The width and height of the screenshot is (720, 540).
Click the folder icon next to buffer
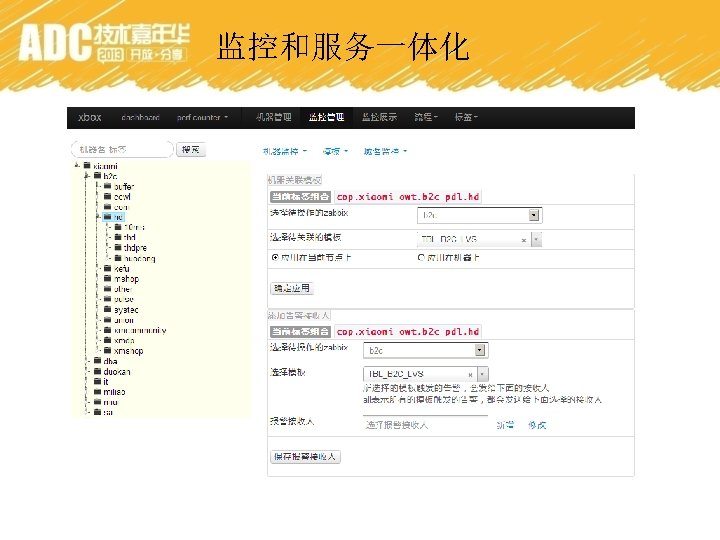[x=107, y=186]
